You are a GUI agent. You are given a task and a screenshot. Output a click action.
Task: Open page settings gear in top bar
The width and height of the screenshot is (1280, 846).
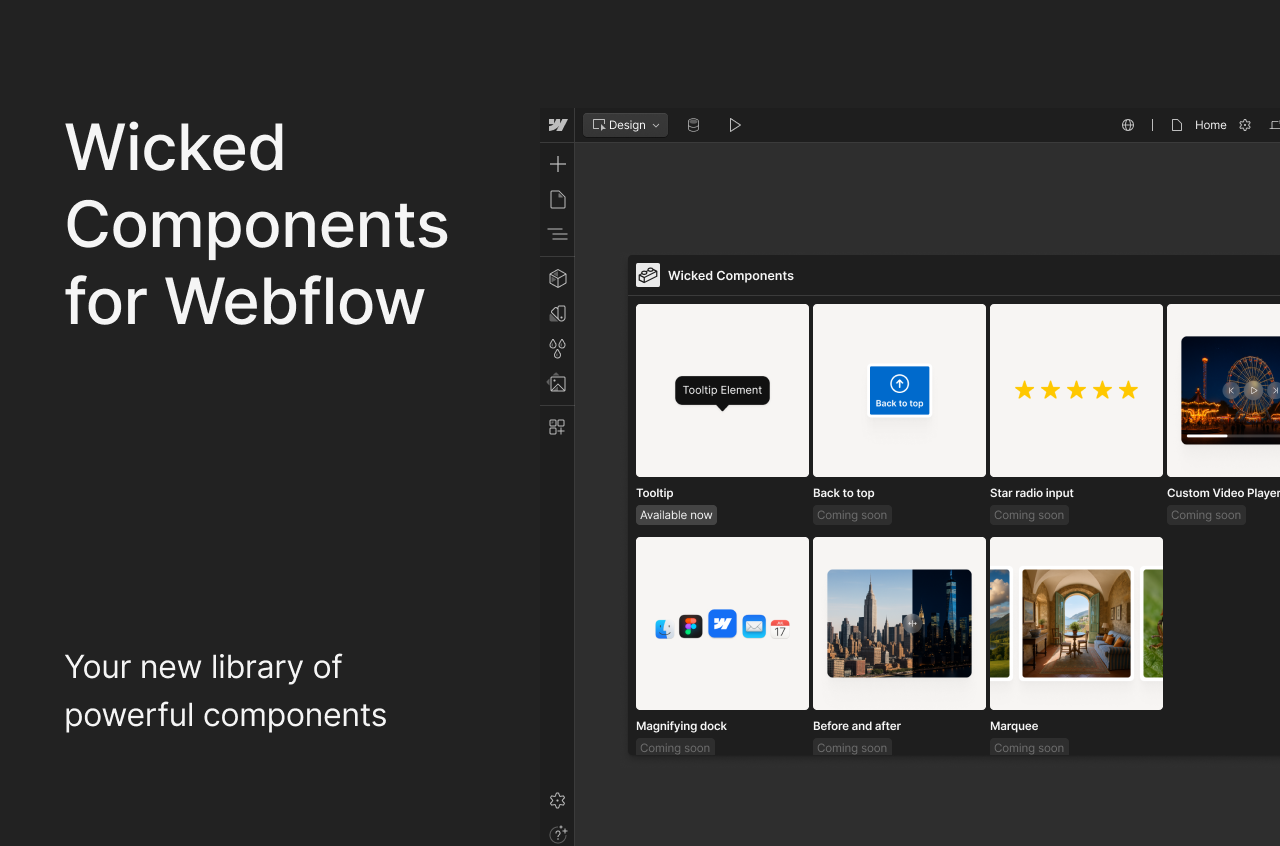[x=1245, y=125]
